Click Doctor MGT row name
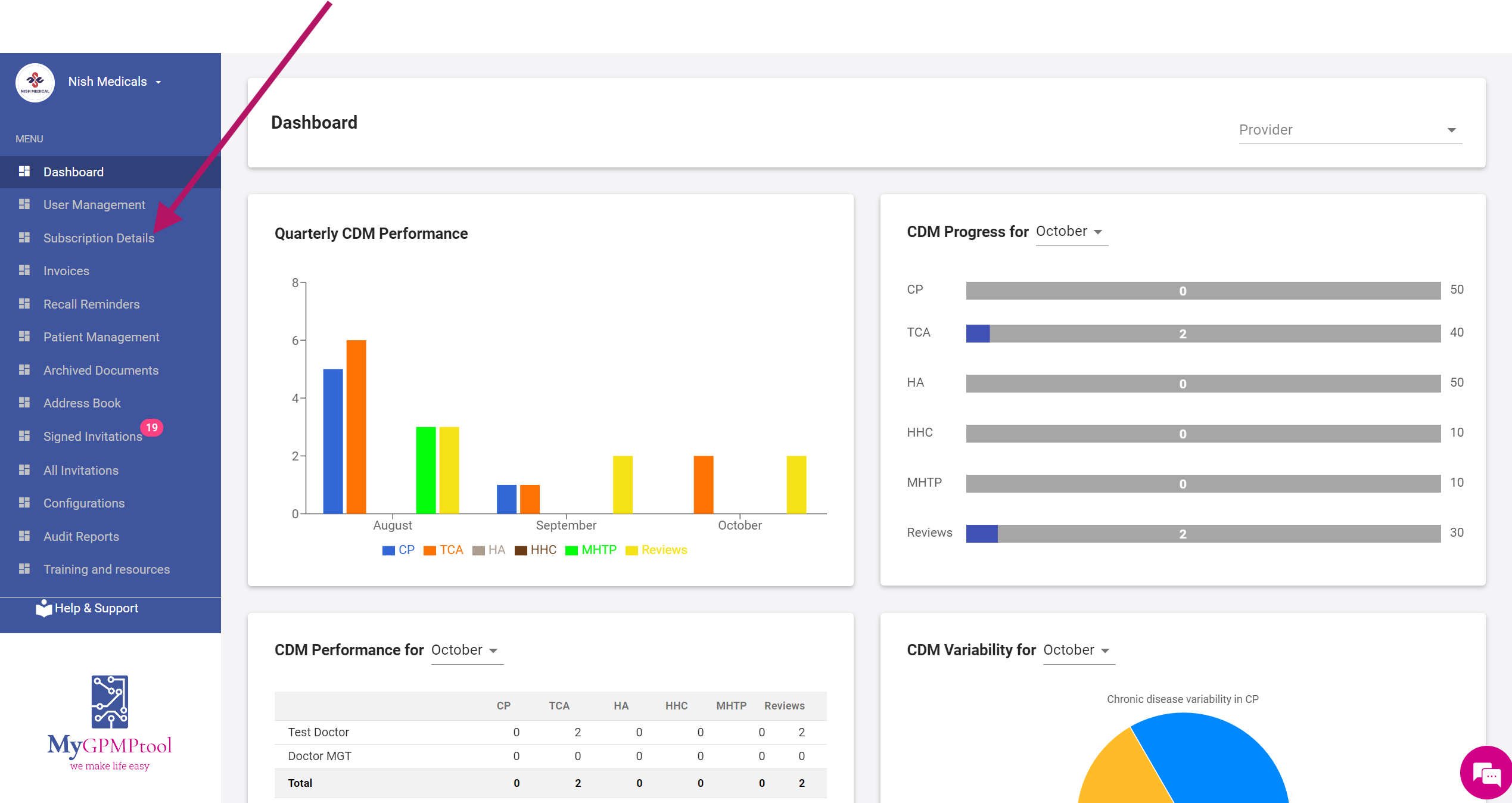1512x803 pixels. [x=320, y=756]
